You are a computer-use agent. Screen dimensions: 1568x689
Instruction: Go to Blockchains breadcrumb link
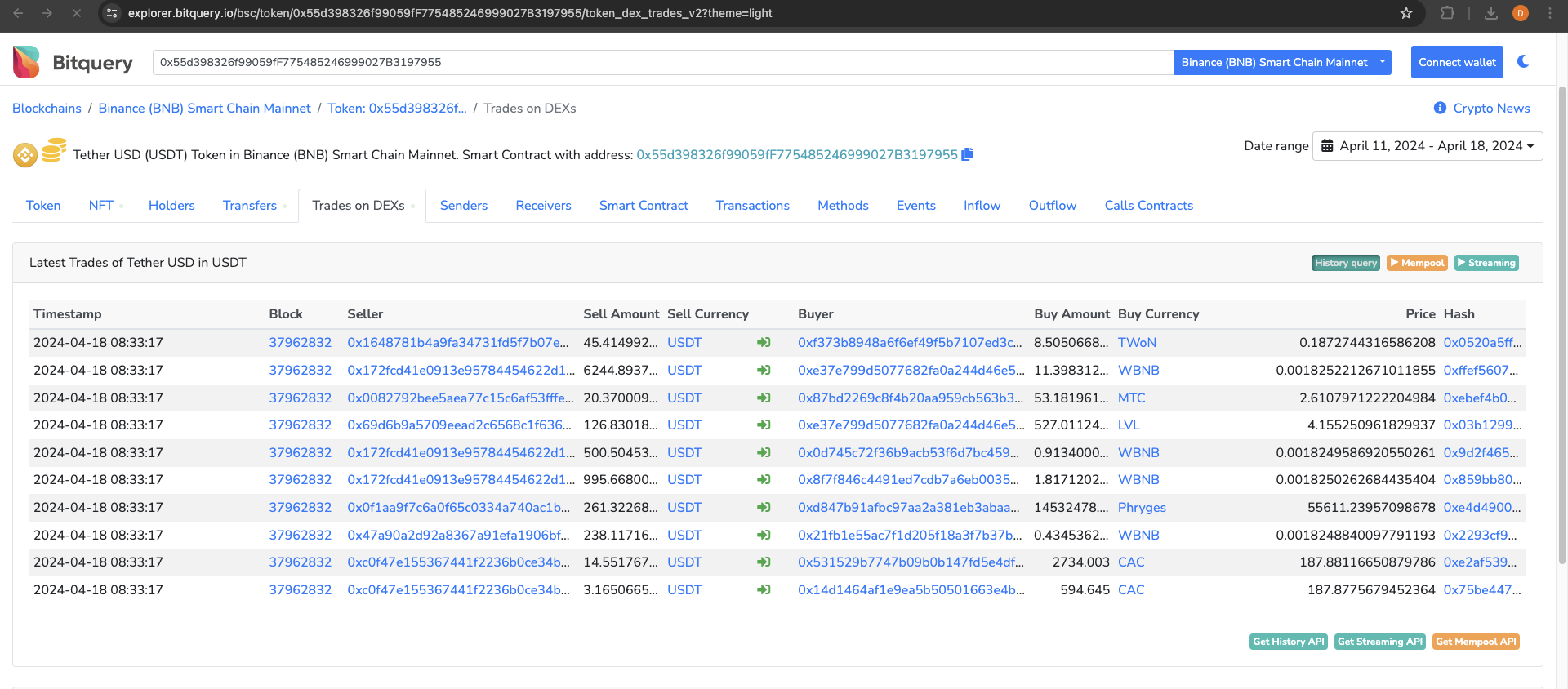point(47,108)
